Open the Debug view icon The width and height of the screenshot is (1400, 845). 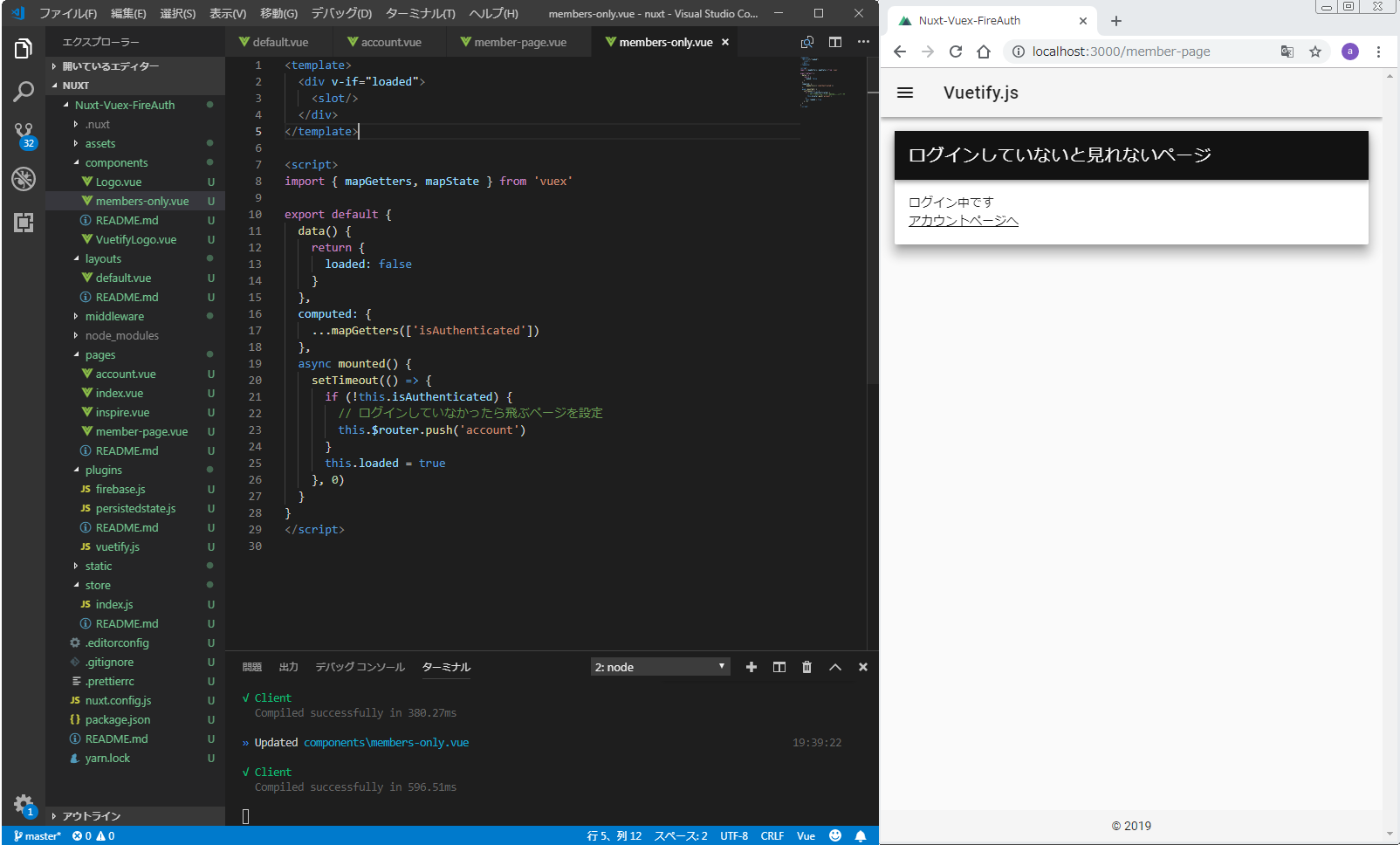point(24,179)
